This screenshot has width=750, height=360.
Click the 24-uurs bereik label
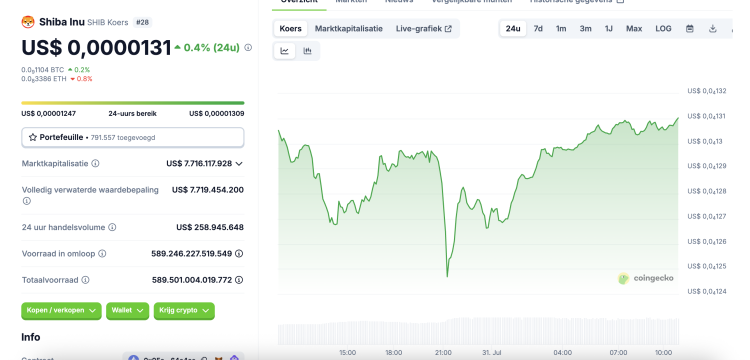(132, 114)
